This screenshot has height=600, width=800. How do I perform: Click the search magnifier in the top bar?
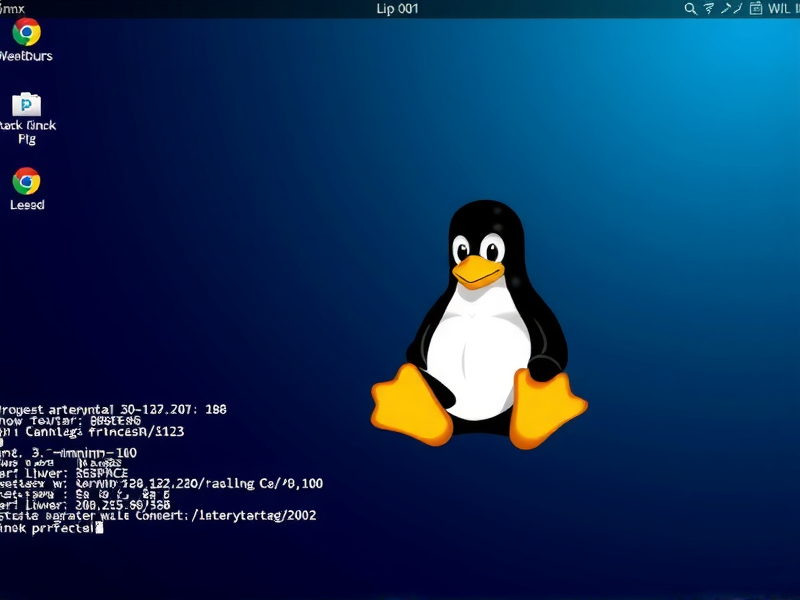pyautogui.click(x=691, y=8)
